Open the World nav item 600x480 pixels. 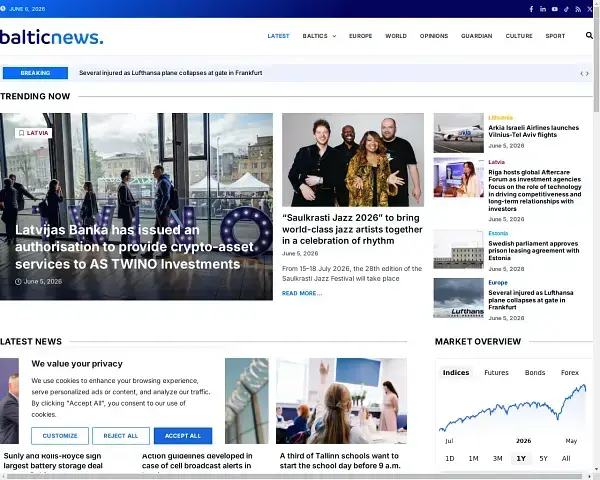(396, 36)
